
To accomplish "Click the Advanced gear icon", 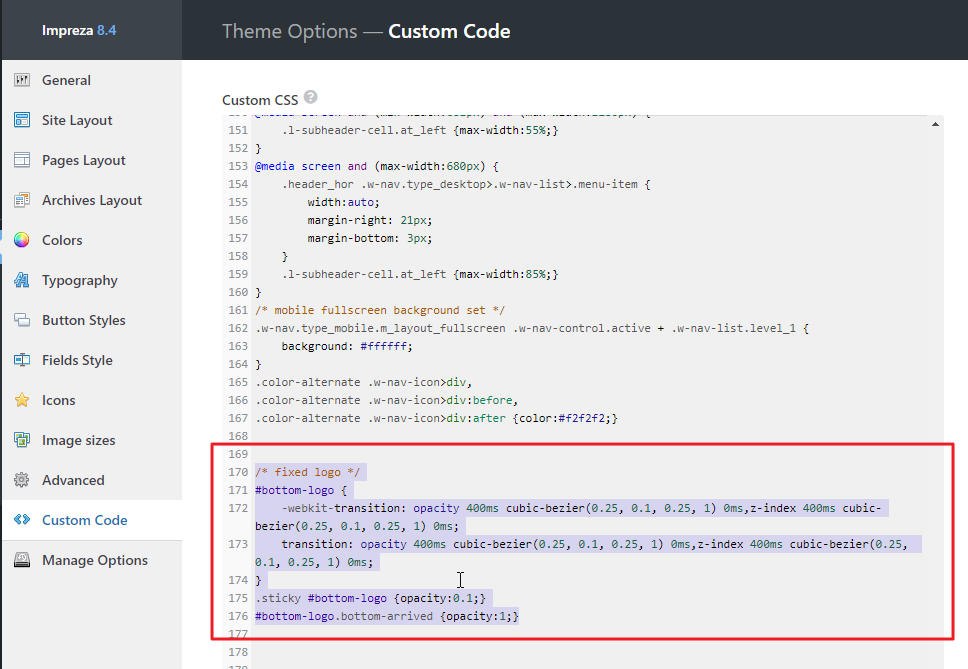I will pyautogui.click(x=22, y=480).
